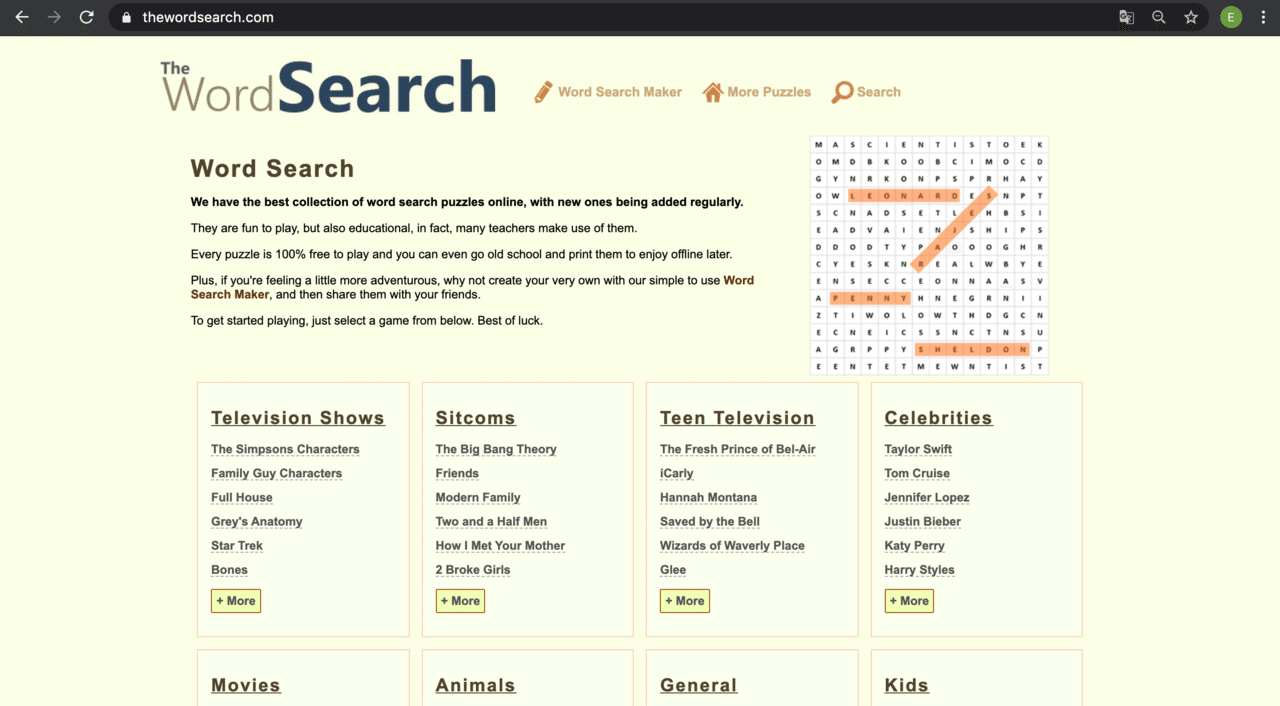Open the Bones puzzle

(x=229, y=570)
